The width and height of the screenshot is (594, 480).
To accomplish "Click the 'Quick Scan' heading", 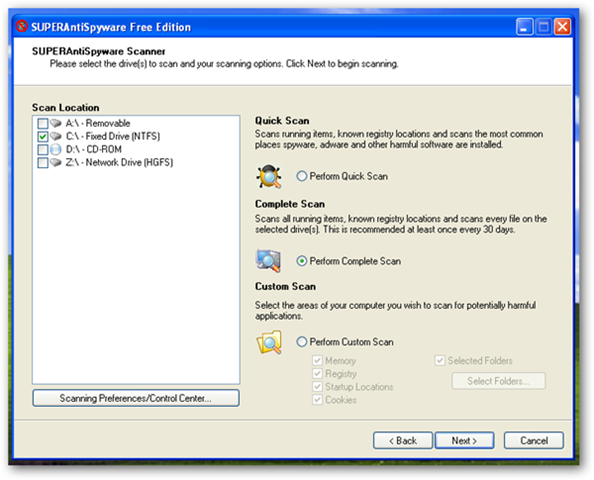I will pos(282,120).
